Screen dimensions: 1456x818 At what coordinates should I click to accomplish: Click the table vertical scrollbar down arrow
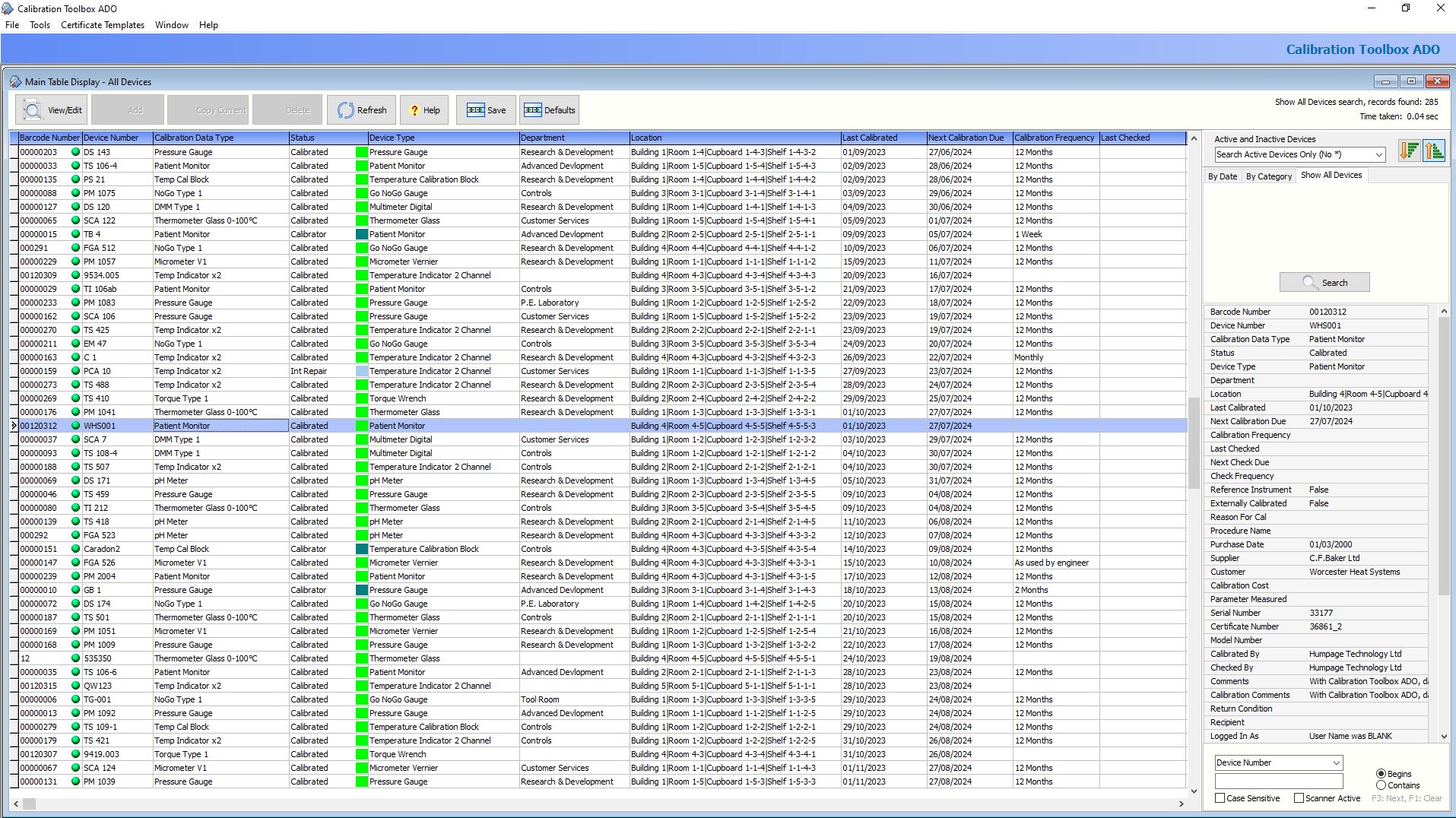click(1194, 791)
